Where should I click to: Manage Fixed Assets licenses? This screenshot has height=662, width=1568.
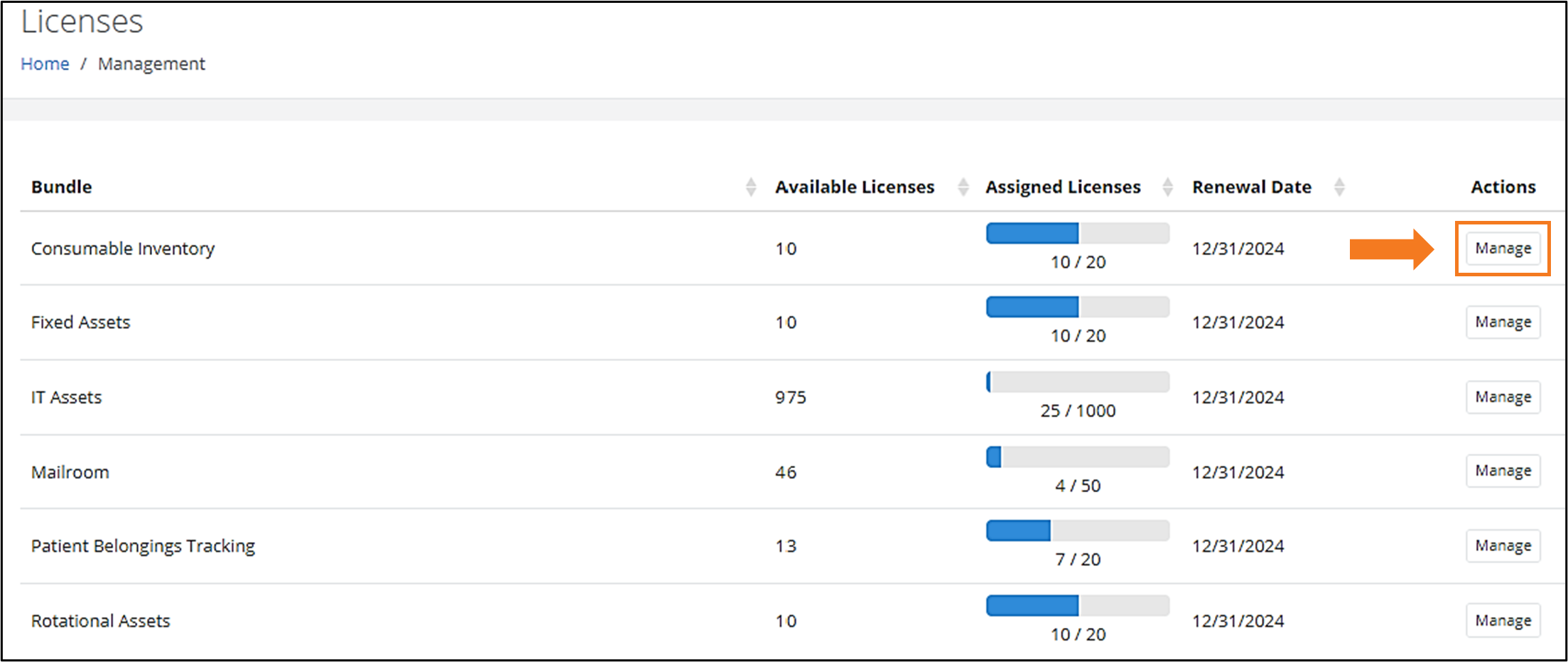point(1503,322)
